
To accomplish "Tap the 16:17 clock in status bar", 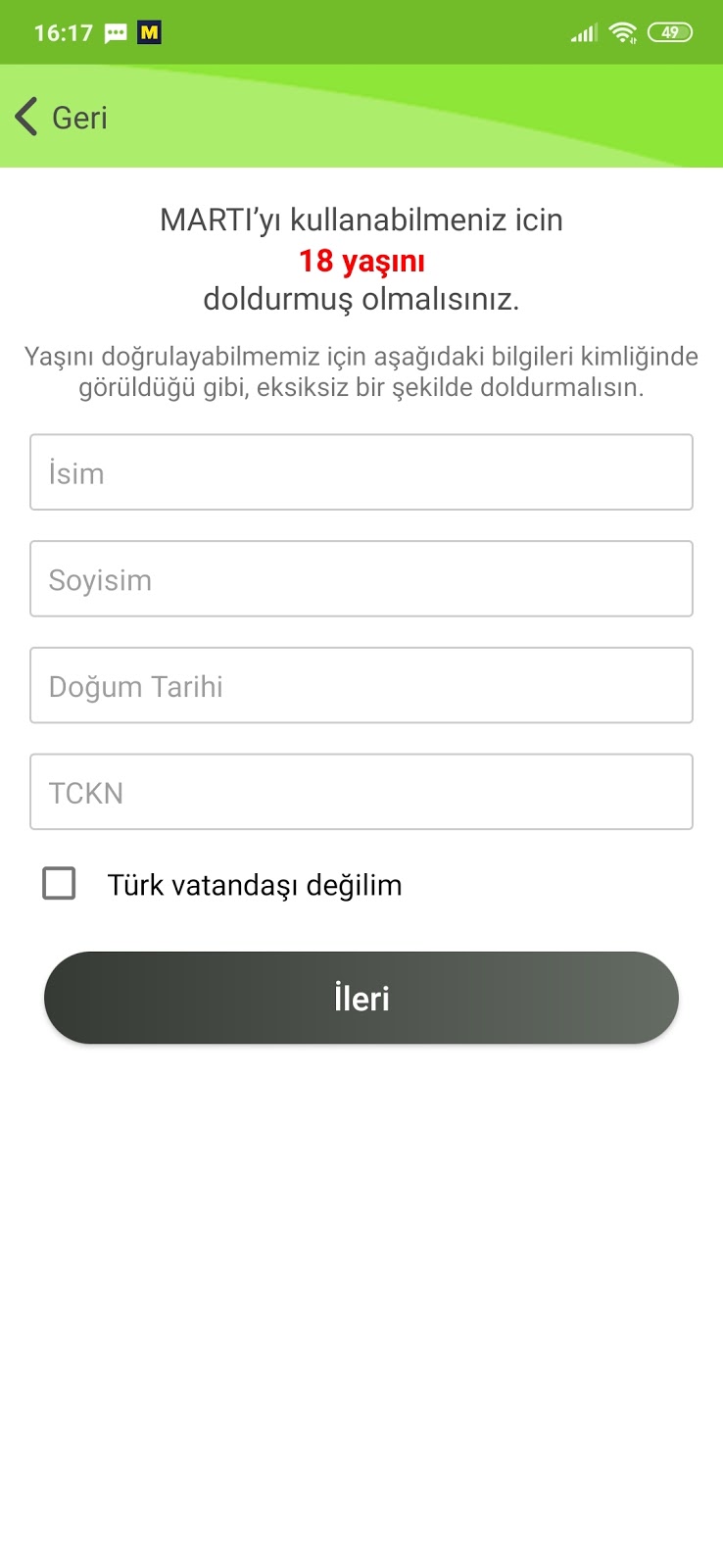I will [63, 33].
